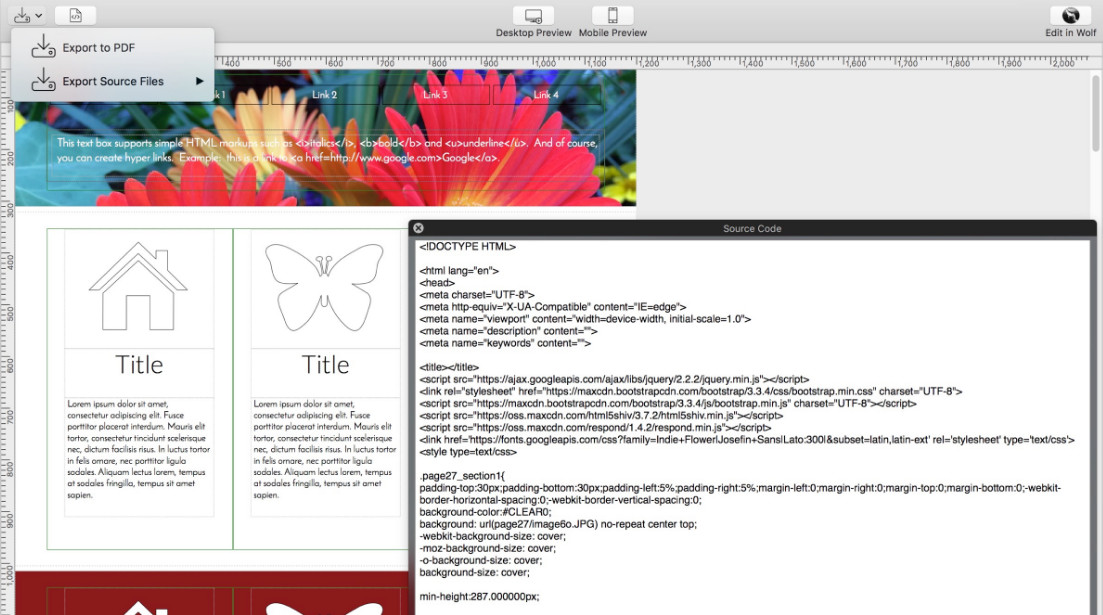The image size is (1103, 615).
Task: Click the <head> tag line
Action: [x=437, y=283]
